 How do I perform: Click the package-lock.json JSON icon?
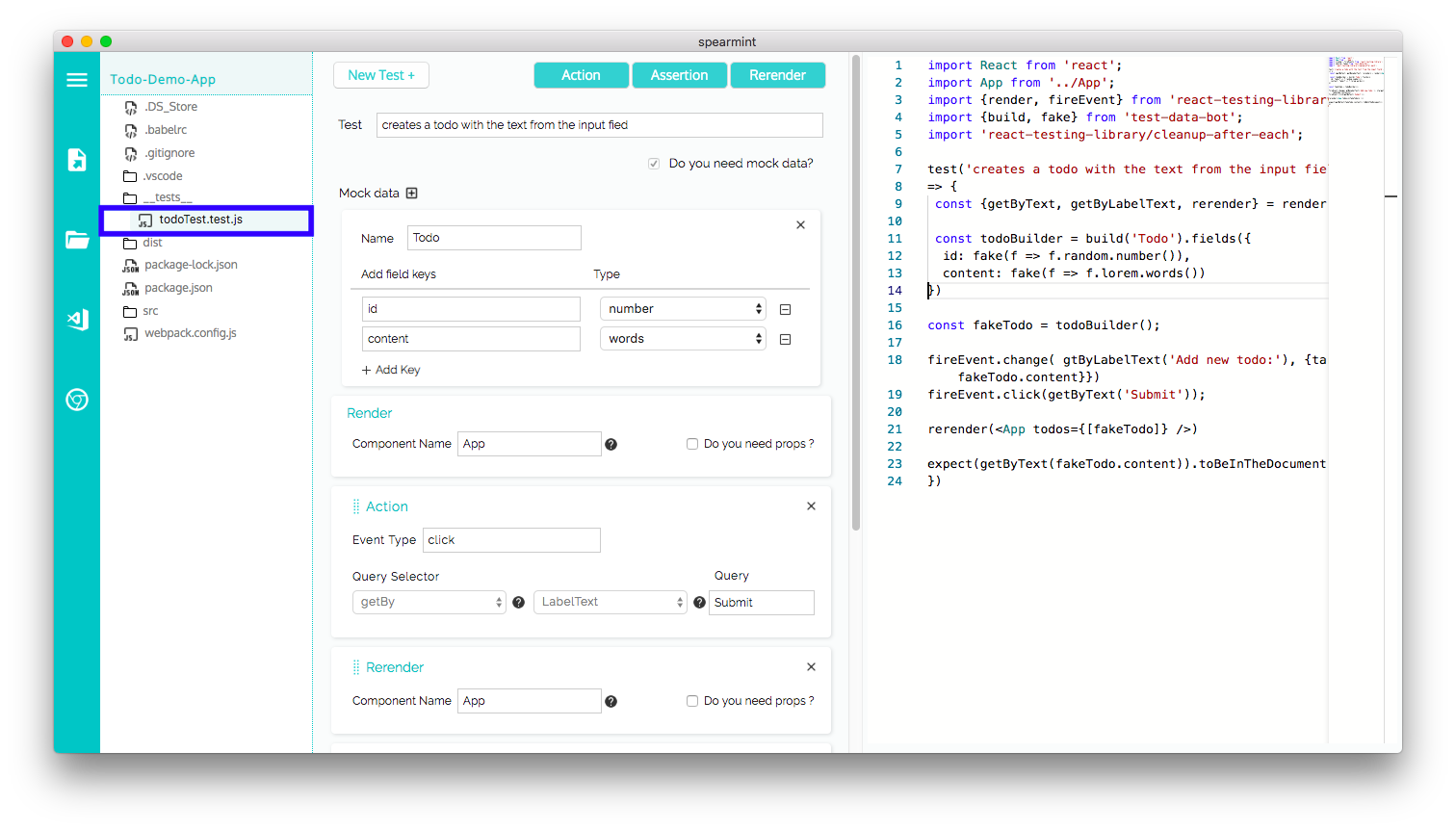pyautogui.click(x=131, y=265)
